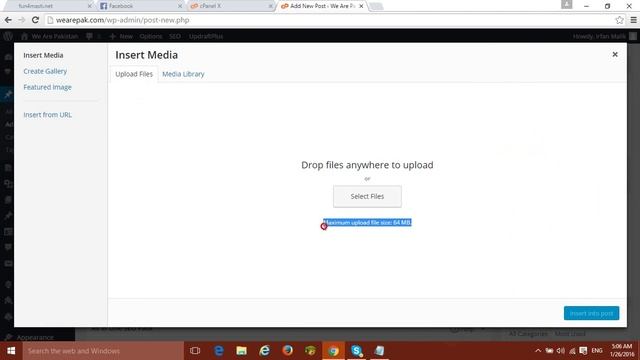Open Insert from URL option
Viewport: 640px width, 360px height.
click(x=47, y=115)
